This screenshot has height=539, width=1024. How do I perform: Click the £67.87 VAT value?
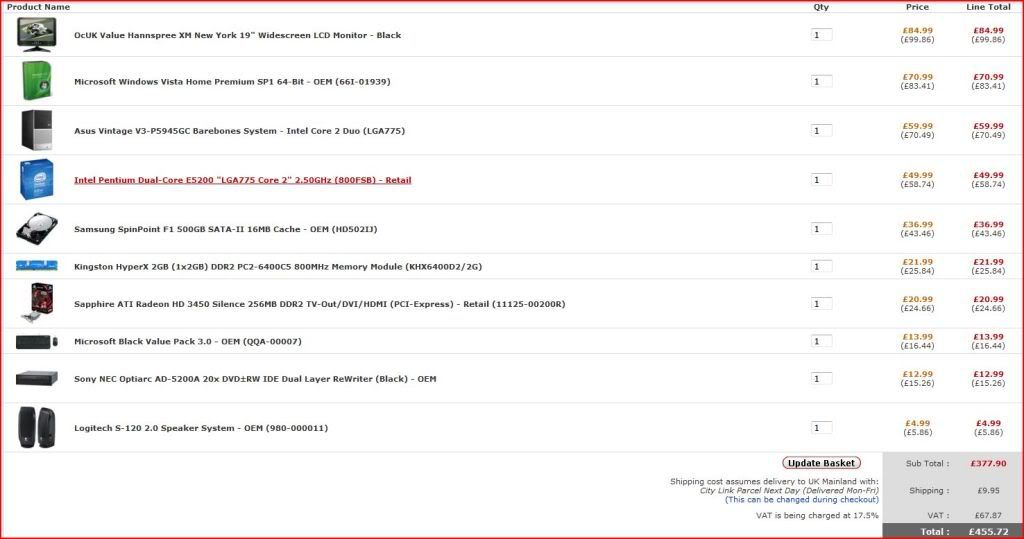(x=988, y=515)
